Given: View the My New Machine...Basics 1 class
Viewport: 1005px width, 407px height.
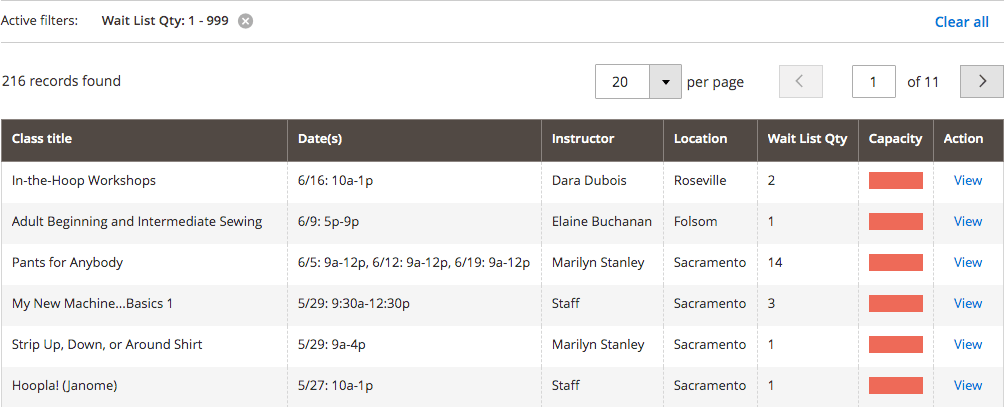Looking at the screenshot, I should 967,303.
